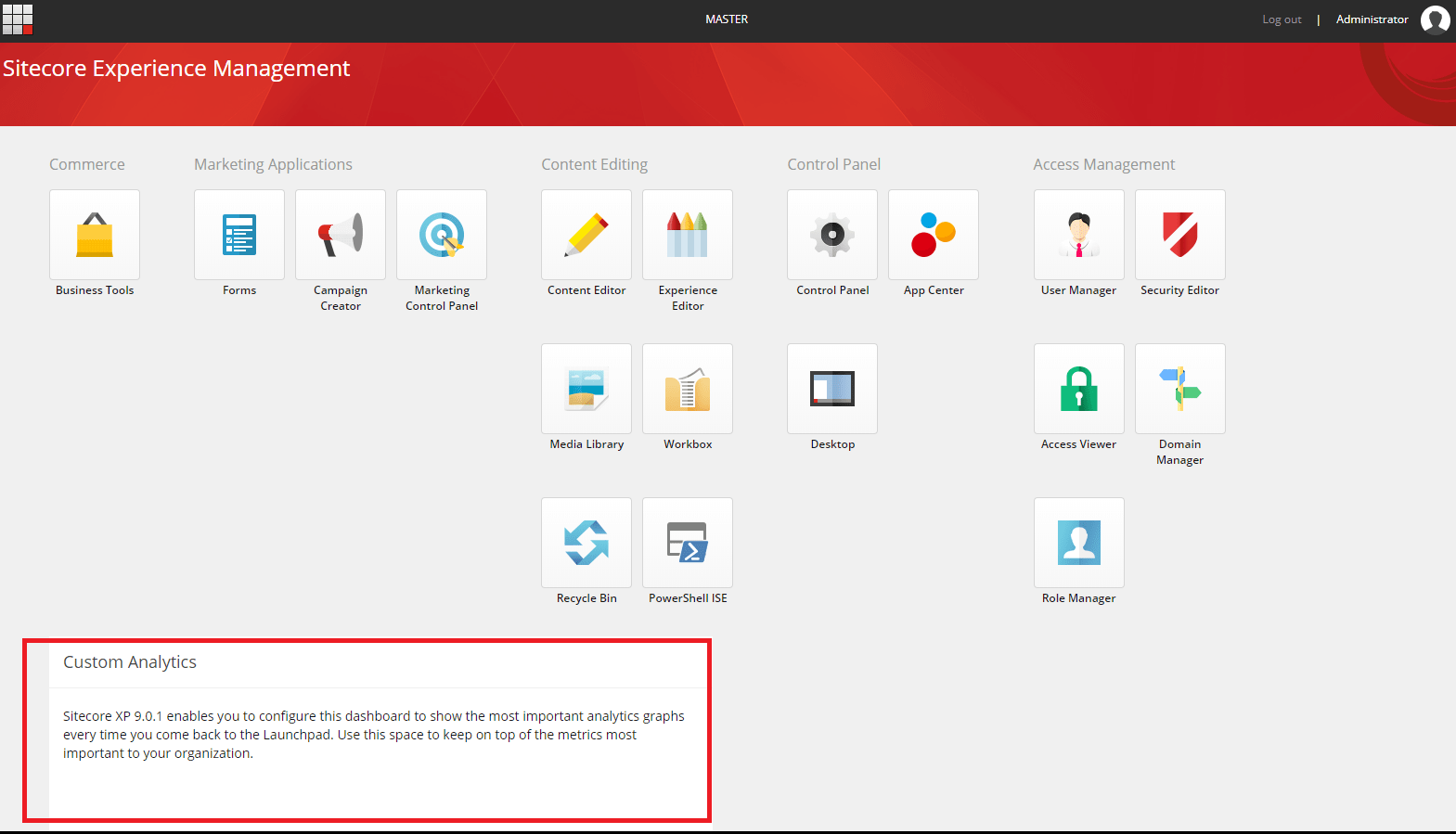Click the Sitecore launchpad grid icon
The width and height of the screenshot is (1456, 834).
(18, 19)
